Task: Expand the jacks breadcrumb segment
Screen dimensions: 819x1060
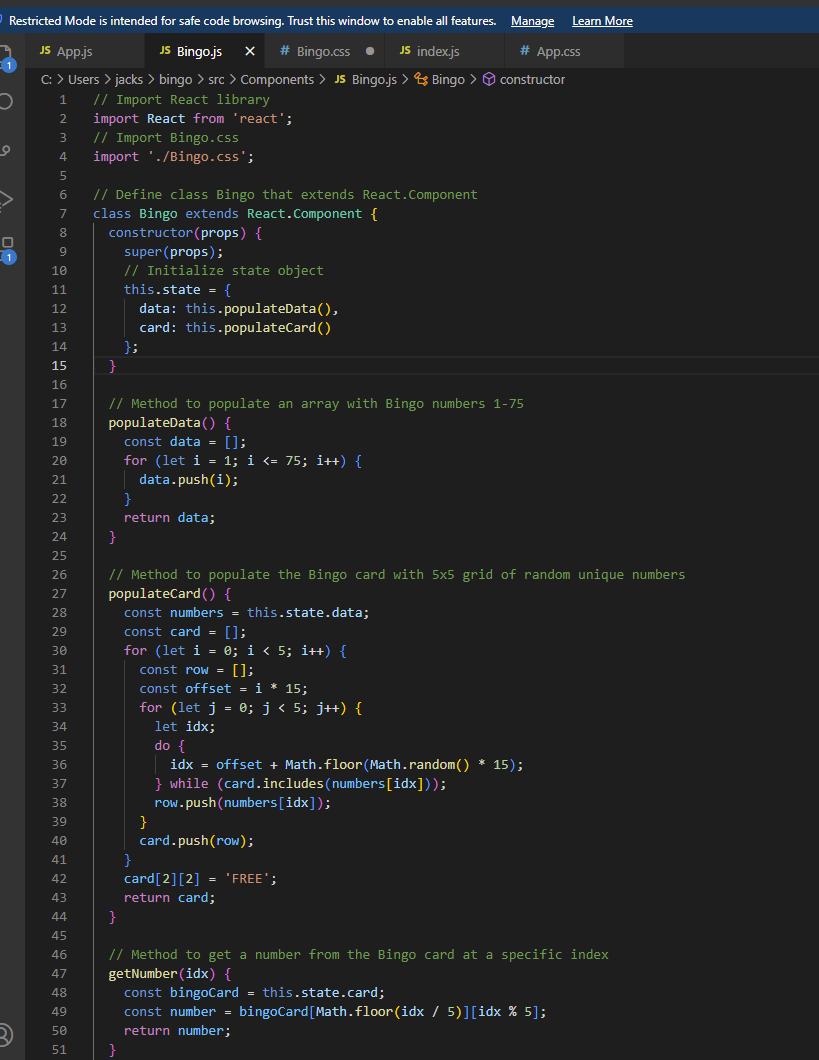Action: coord(129,79)
